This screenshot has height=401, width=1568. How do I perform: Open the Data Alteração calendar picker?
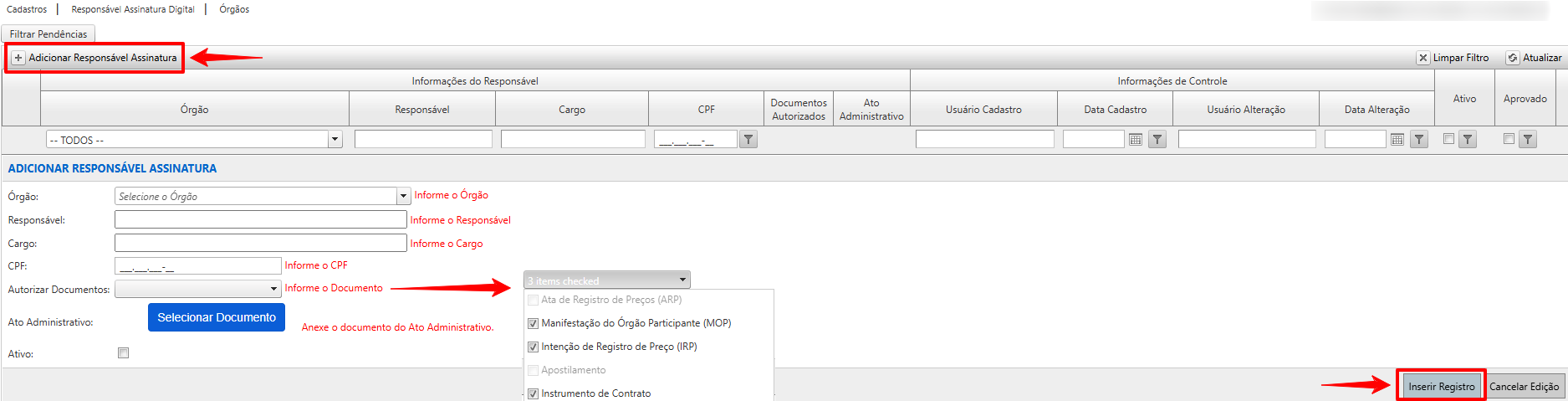pyautogui.click(x=1397, y=140)
